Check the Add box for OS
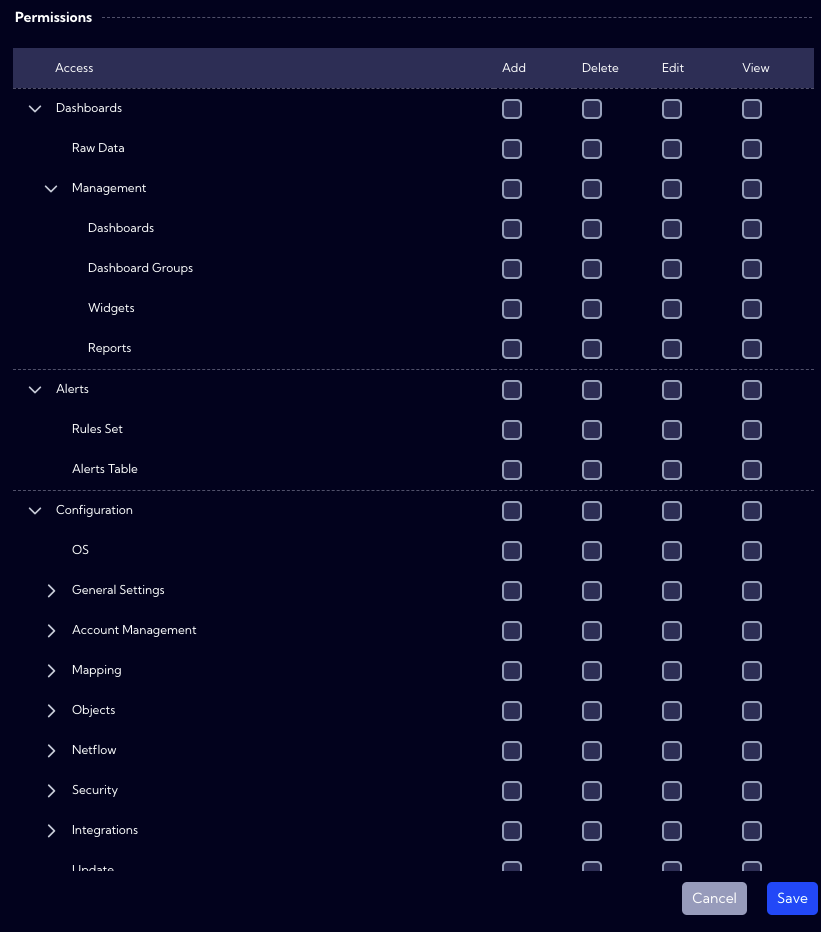 point(512,551)
